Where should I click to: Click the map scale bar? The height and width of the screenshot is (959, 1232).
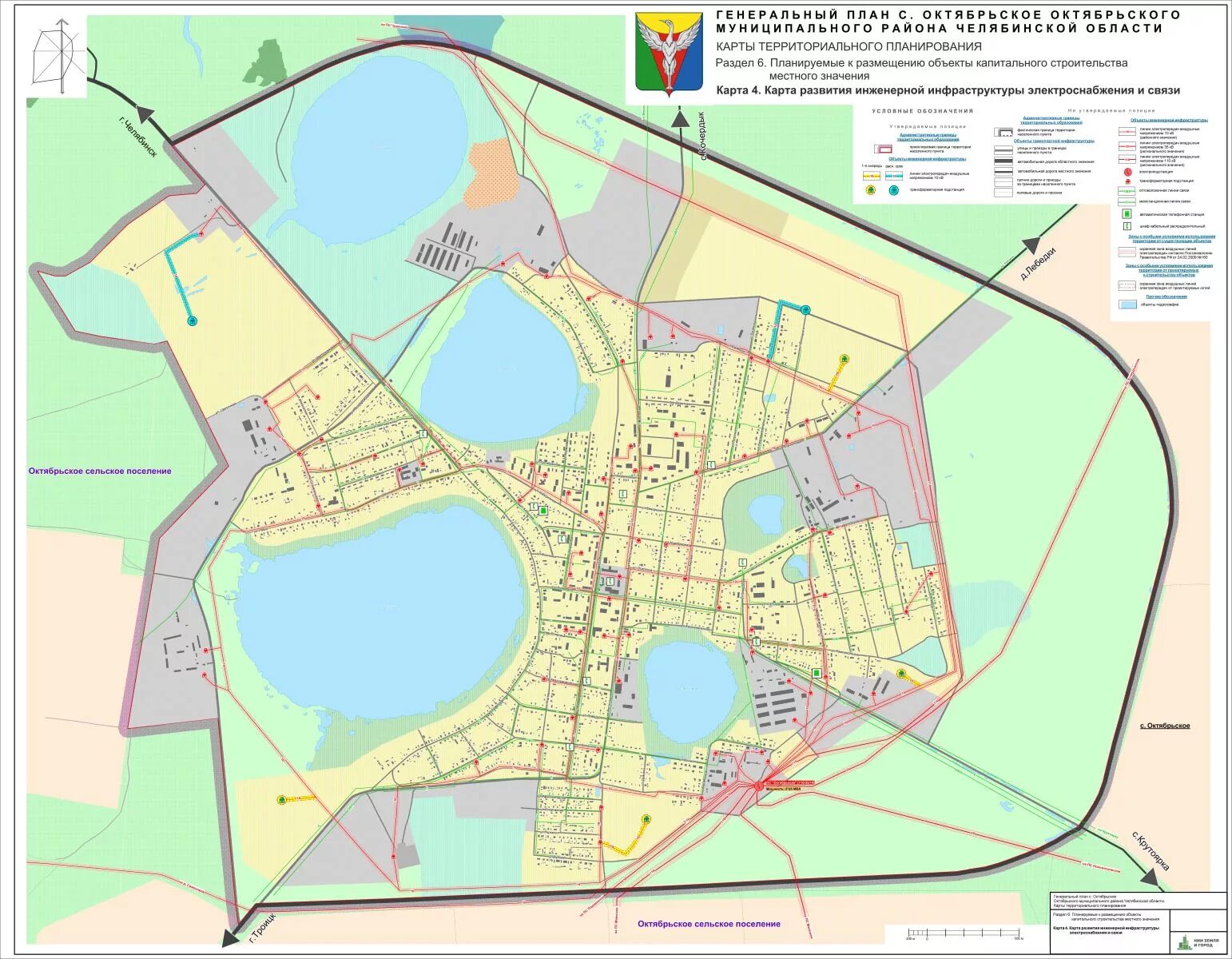point(964,935)
